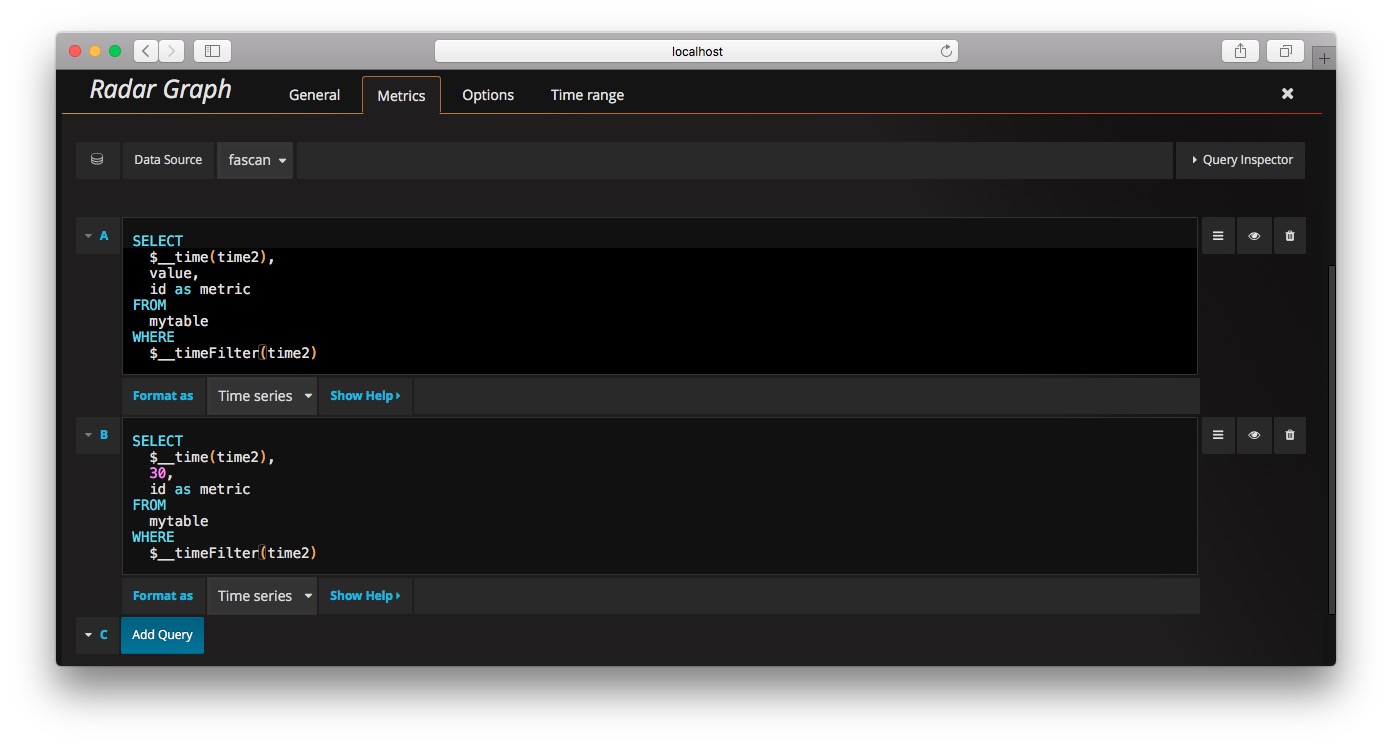Viewport: 1392px width, 746px height.
Task: Open the hamburger menu for query A
Action: 1218,236
